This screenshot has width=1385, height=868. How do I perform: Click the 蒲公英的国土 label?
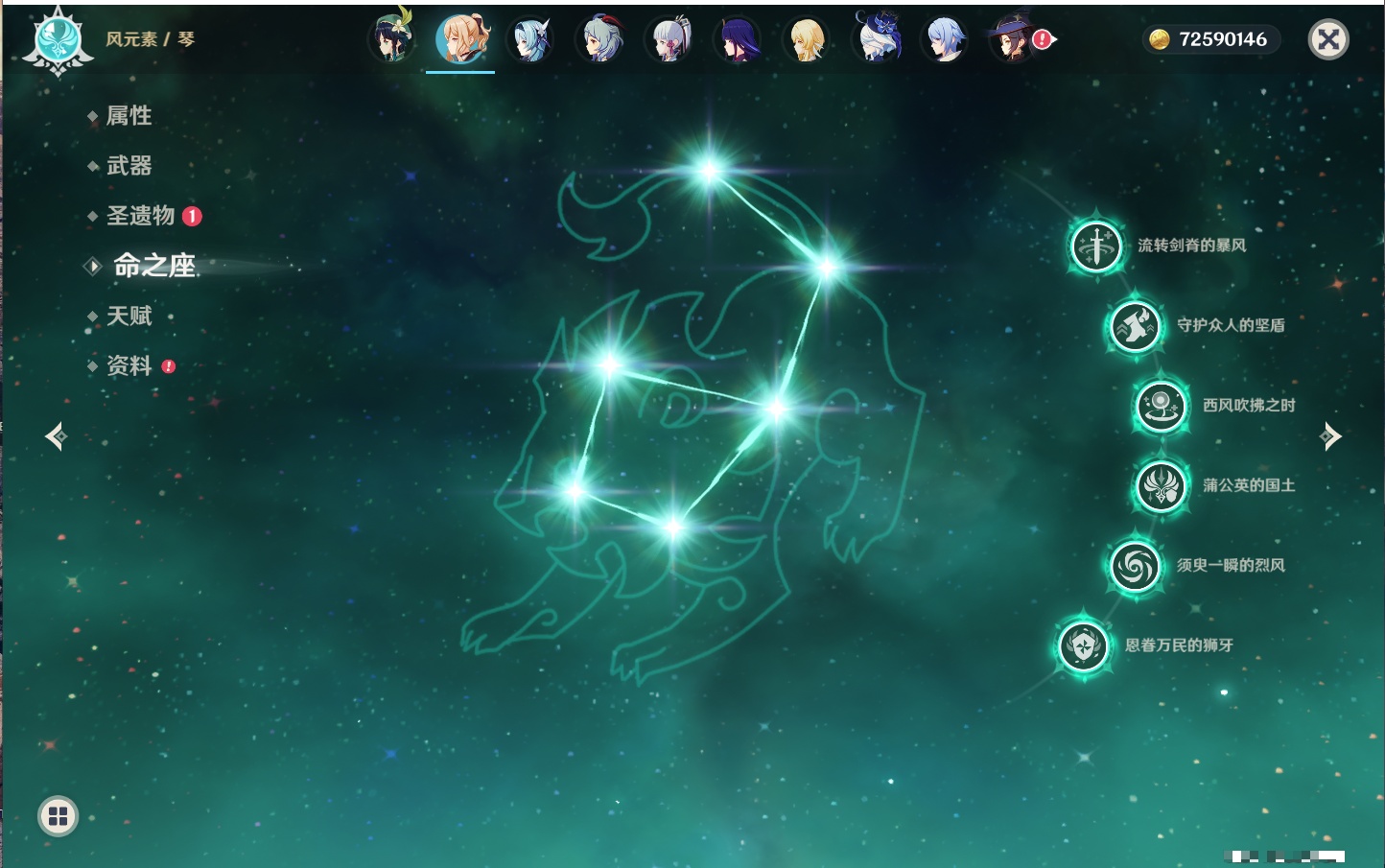(x=1249, y=485)
